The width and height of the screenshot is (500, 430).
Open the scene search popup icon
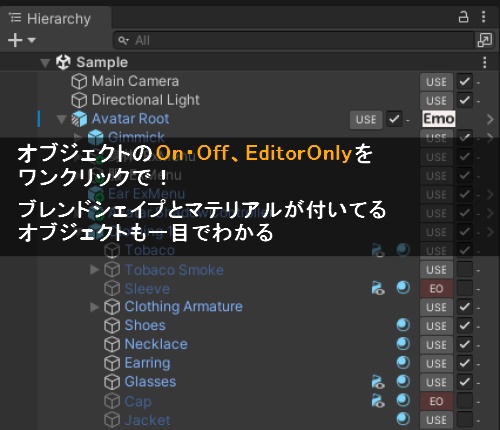(x=485, y=40)
